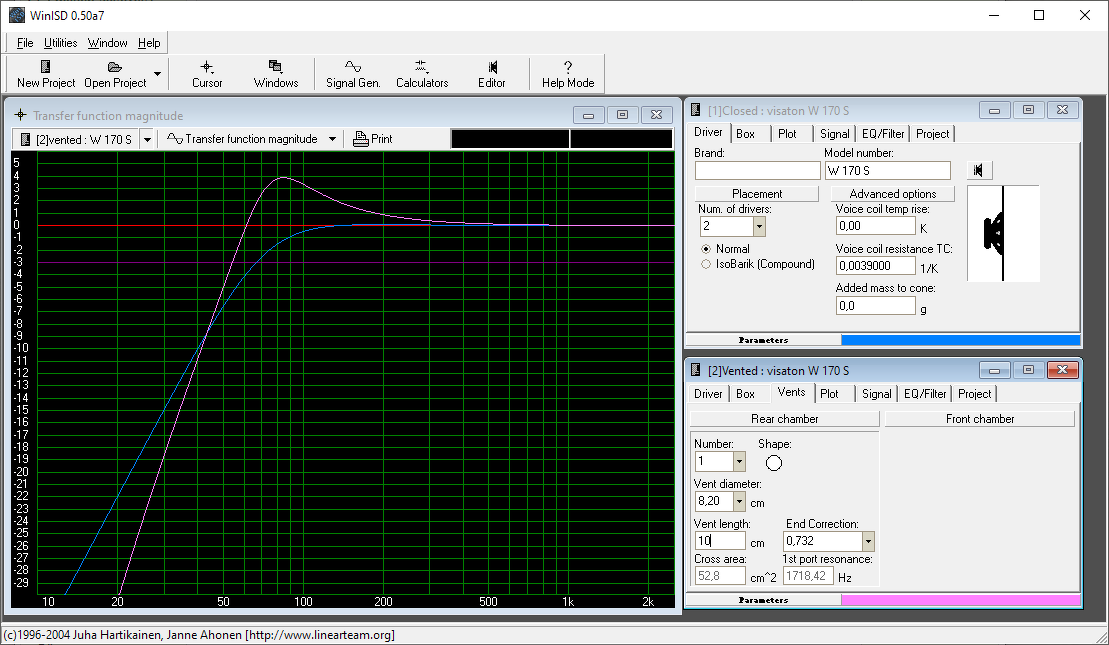Click the 1st port resonance value 1718,42
The width and height of the screenshot is (1109, 645).
tap(808, 576)
